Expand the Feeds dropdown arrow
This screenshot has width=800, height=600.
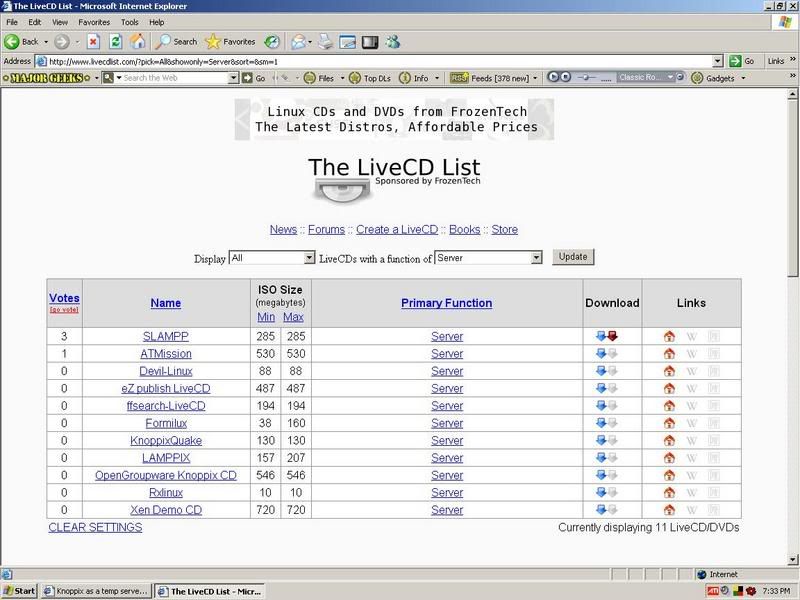535,78
